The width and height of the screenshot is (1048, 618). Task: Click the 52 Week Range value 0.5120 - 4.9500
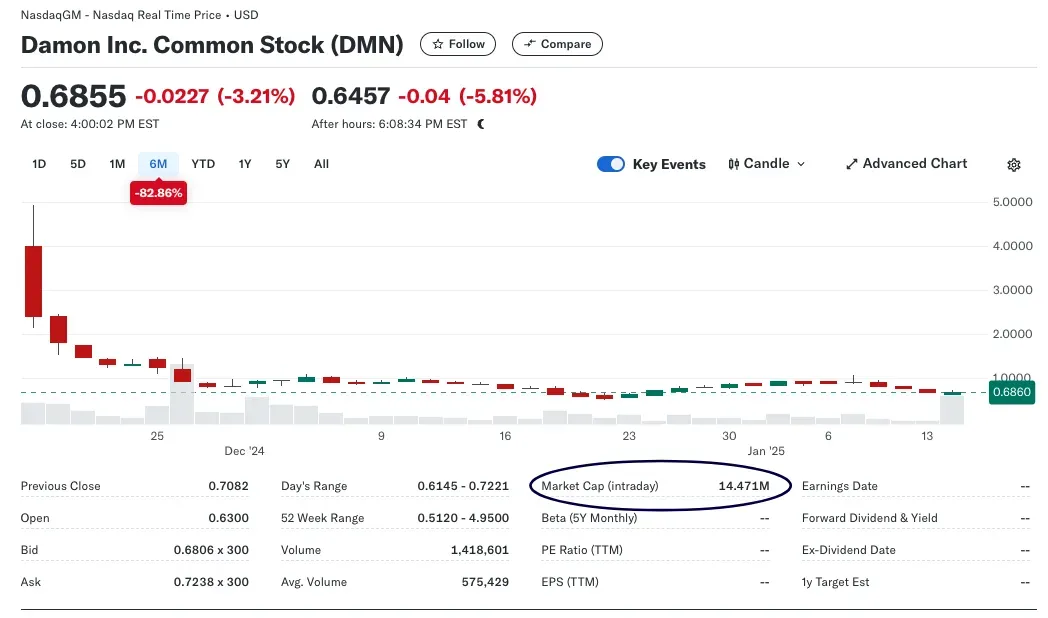click(463, 518)
